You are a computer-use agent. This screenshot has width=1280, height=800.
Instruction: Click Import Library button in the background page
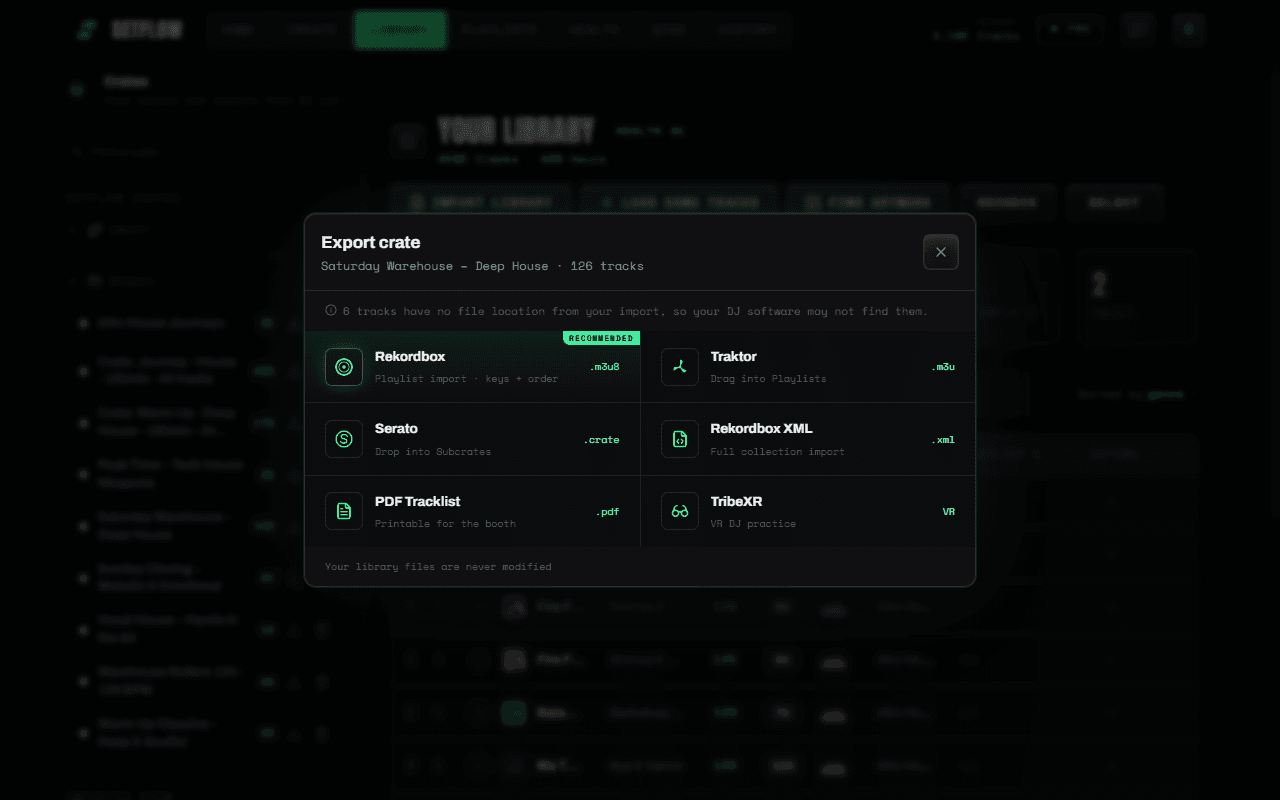tap(481, 202)
